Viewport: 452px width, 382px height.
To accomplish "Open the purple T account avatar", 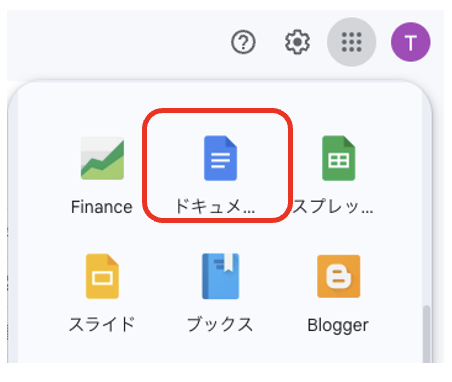I will 410,42.
